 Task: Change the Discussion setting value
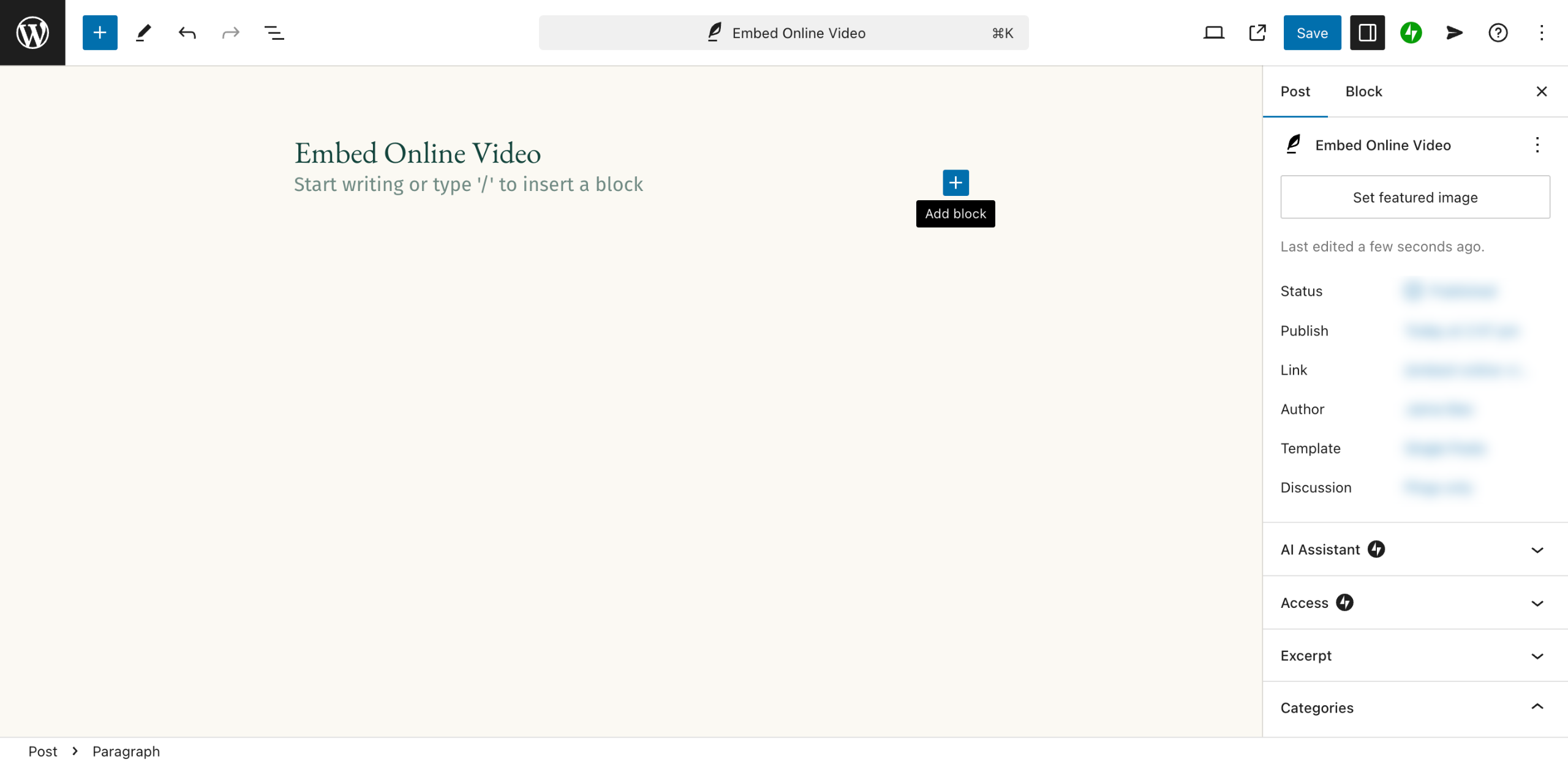(x=1439, y=487)
